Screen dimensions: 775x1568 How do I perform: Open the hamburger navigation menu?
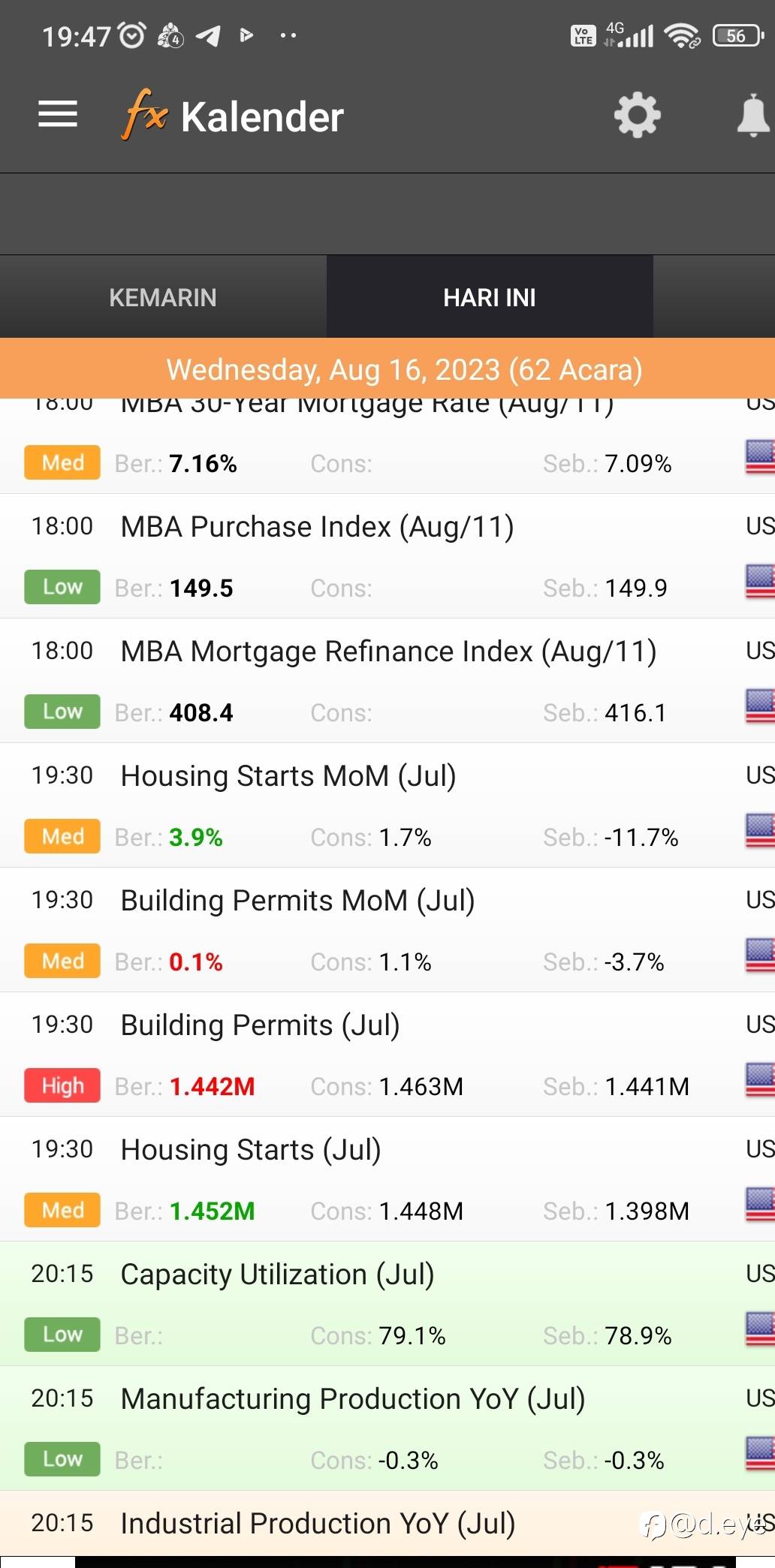pos(58,115)
